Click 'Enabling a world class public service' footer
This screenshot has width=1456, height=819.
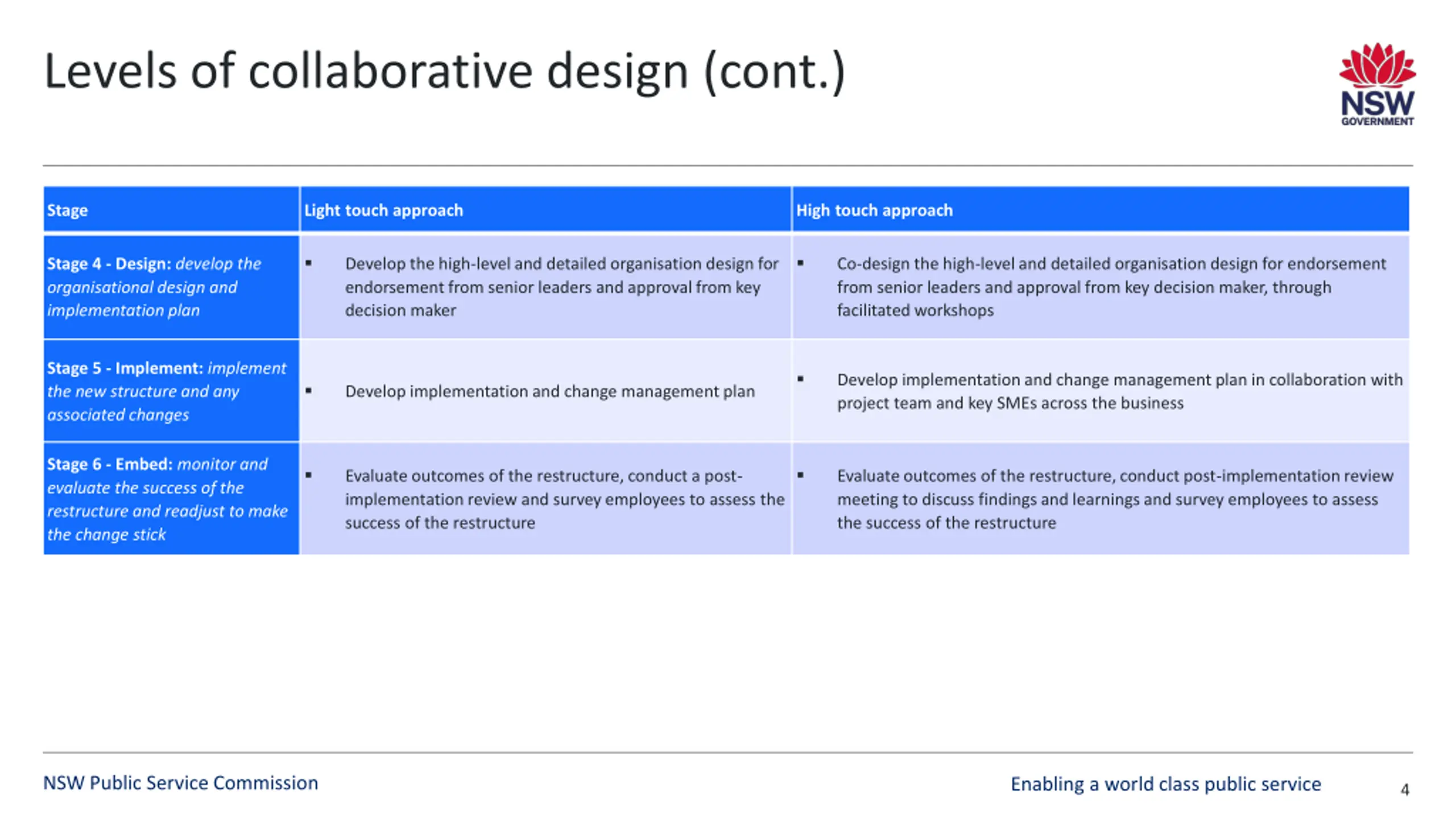tap(1166, 784)
